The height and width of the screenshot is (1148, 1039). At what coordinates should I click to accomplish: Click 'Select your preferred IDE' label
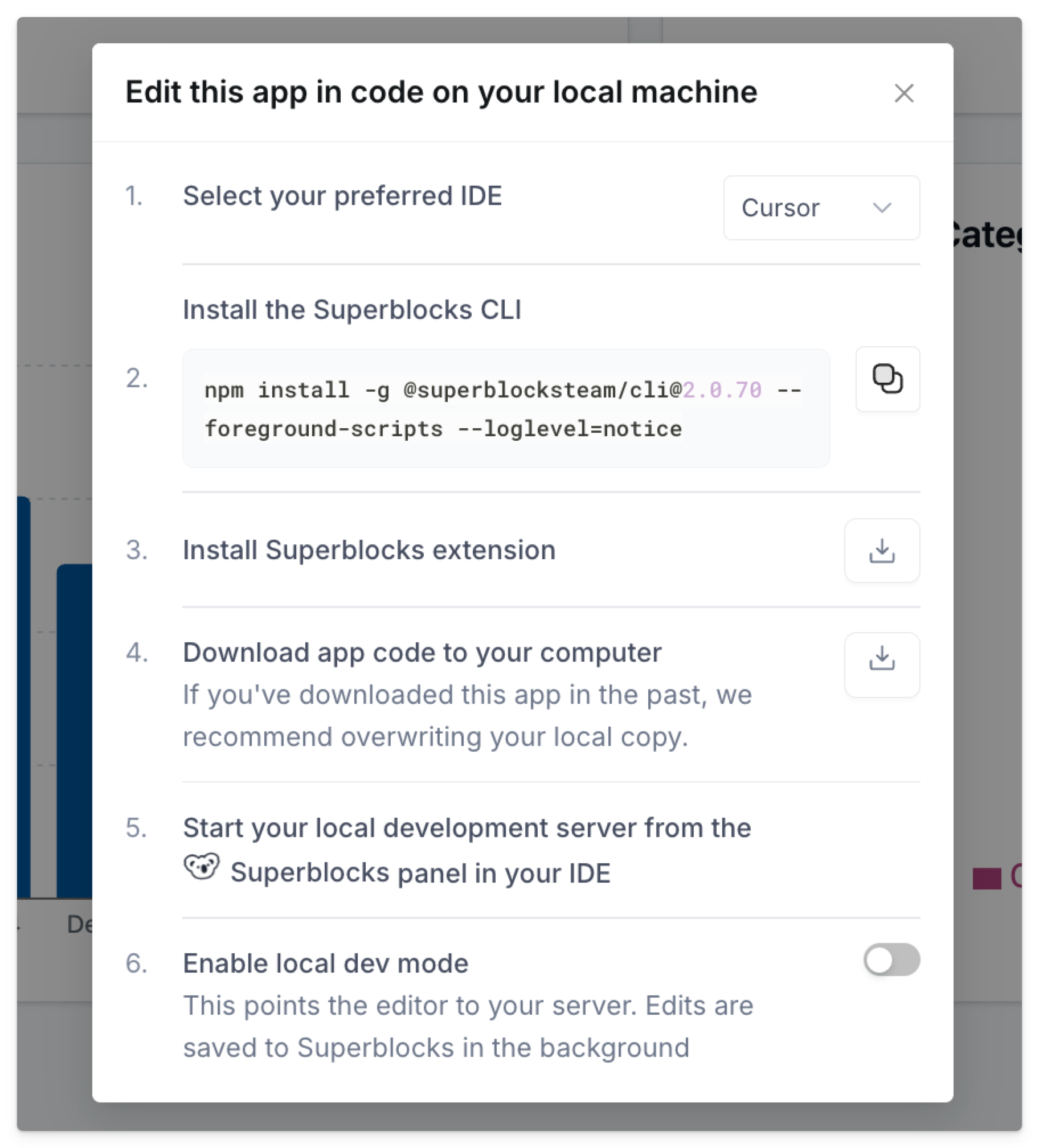pos(342,196)
